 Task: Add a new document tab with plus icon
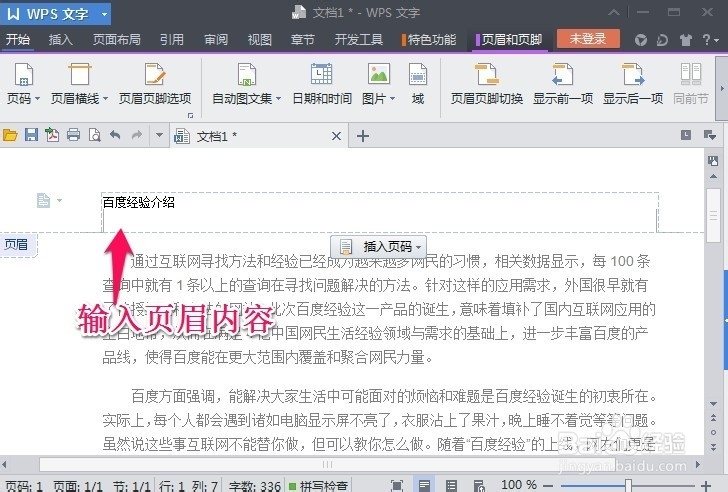363,136
